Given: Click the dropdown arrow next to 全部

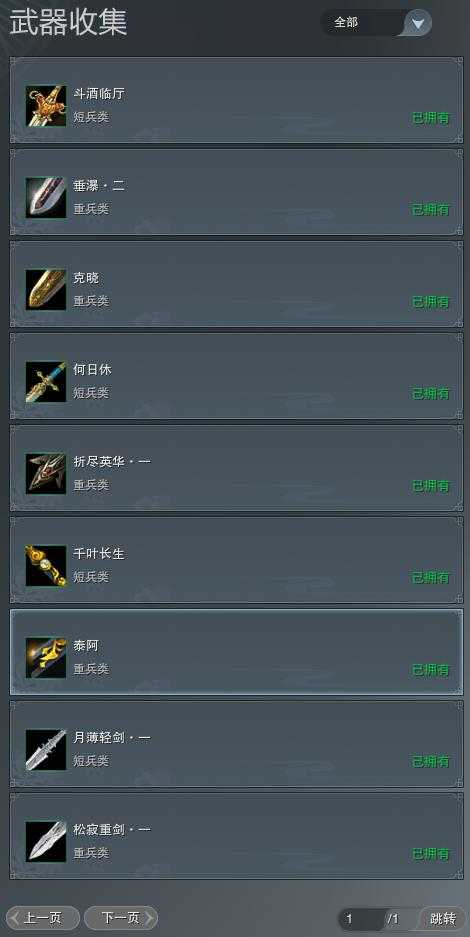Looking at the screenshot, I should pos(418,23).
